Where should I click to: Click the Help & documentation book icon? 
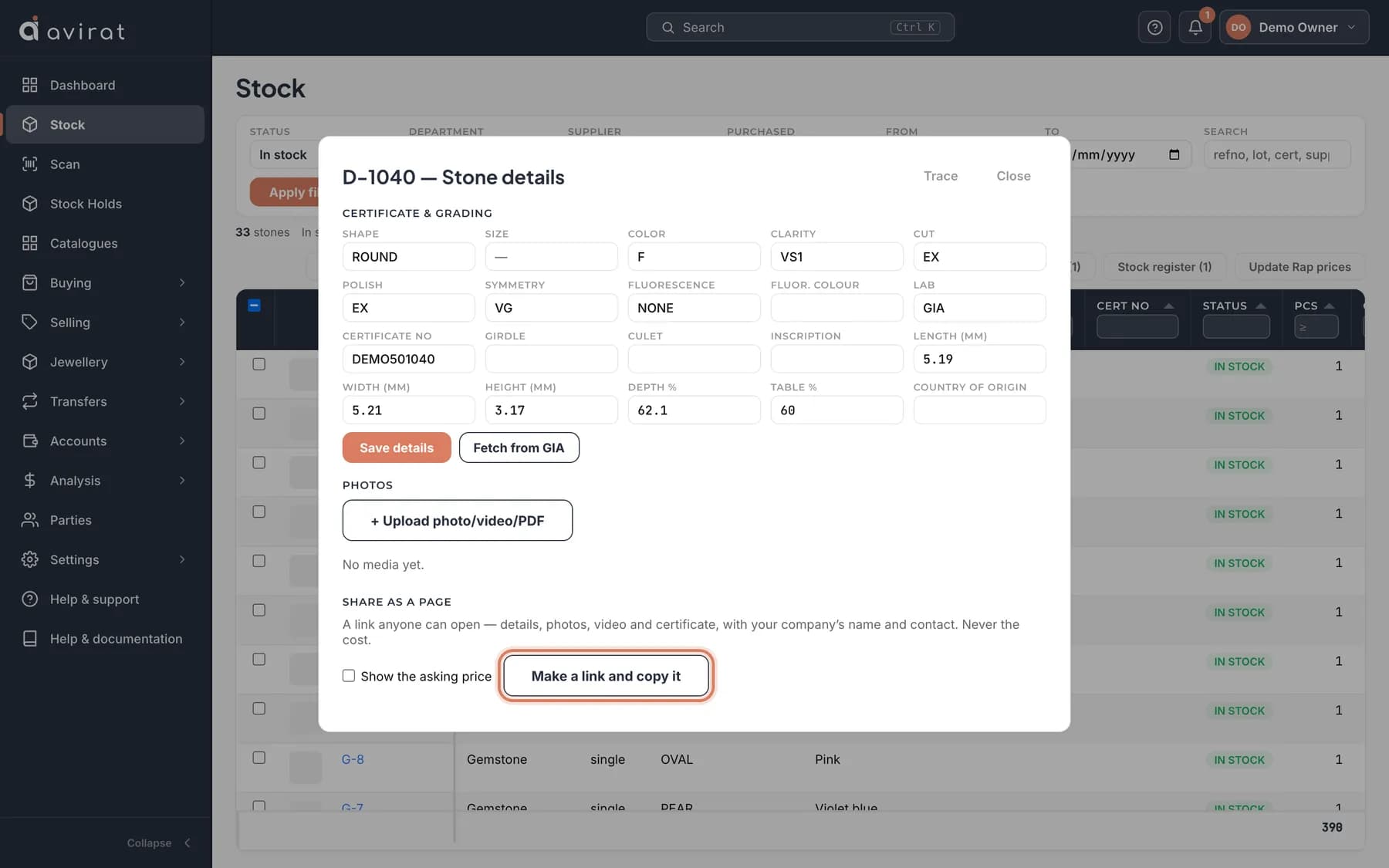coord(29,639)
